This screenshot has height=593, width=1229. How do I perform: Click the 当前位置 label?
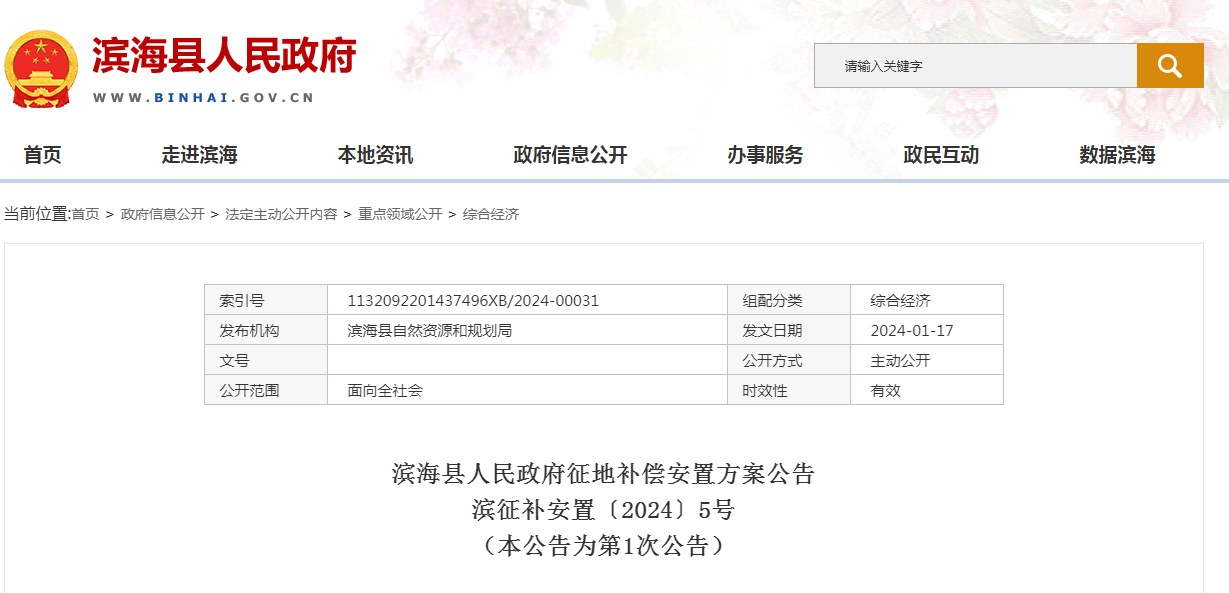click(x=36, y=214)
